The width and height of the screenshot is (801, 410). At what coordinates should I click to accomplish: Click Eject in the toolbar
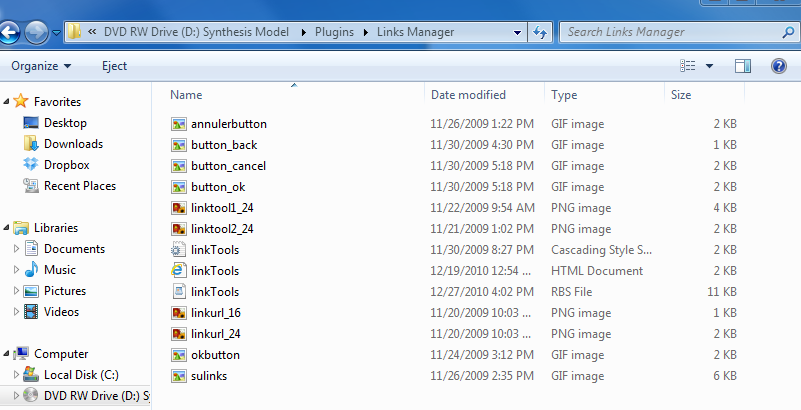114,66
